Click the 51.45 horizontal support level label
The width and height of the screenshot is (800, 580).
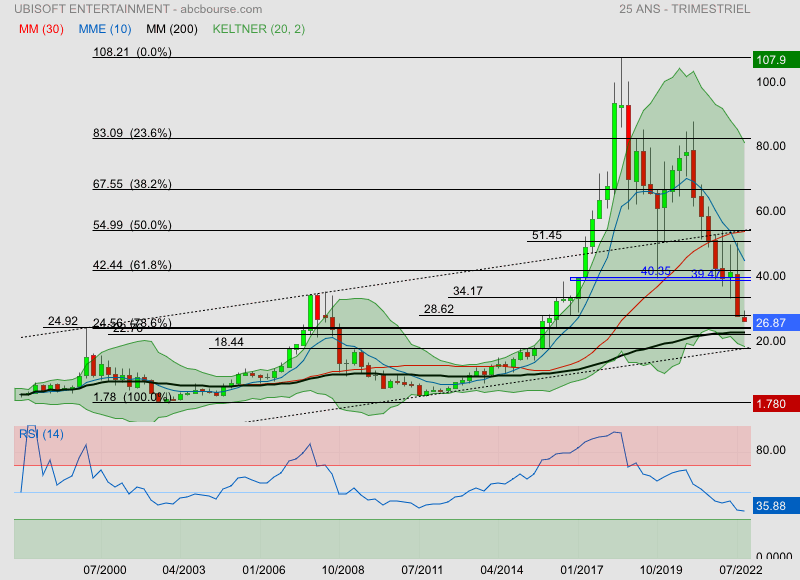(547, 235)
